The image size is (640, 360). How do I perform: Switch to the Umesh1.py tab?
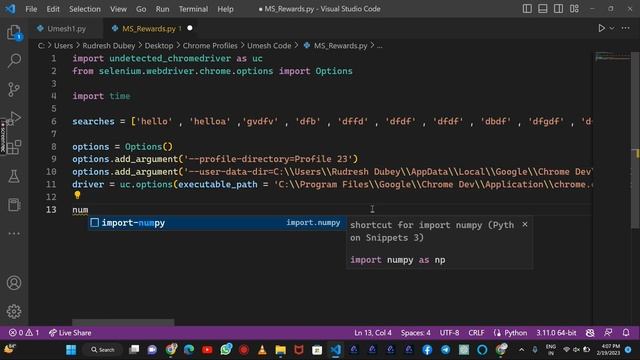[67, 29]
